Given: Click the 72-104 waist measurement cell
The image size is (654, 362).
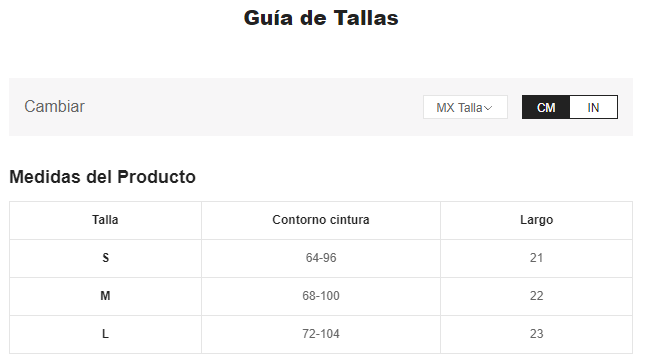Looking at the screenshot, I should (321, 334).
